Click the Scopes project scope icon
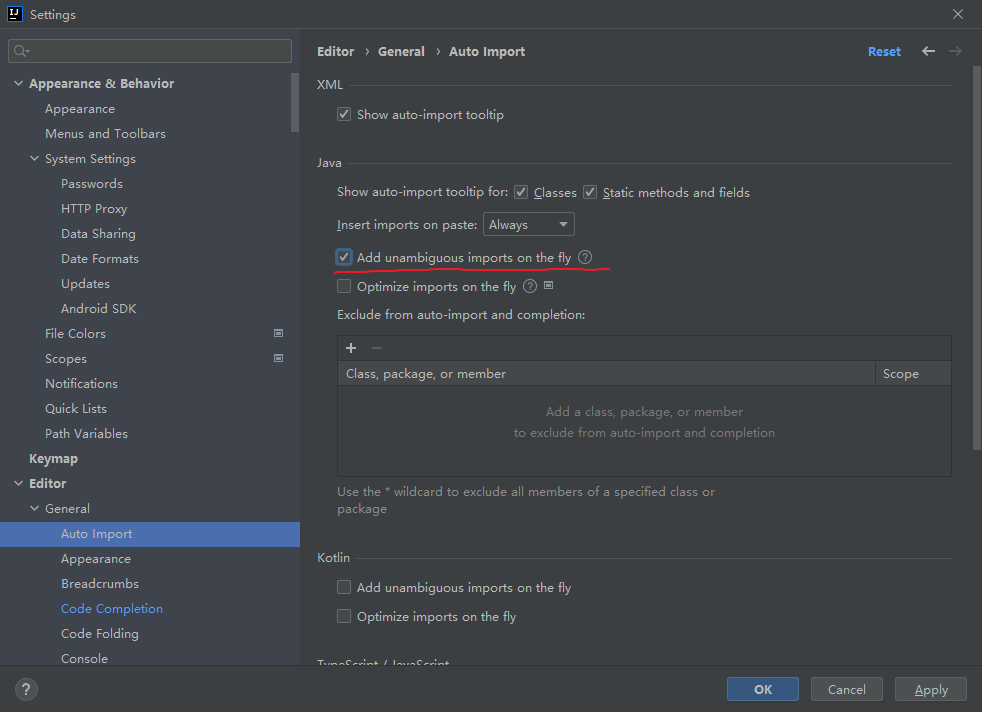The height and width of the screenshot is (712, 982). pos(278,358)
